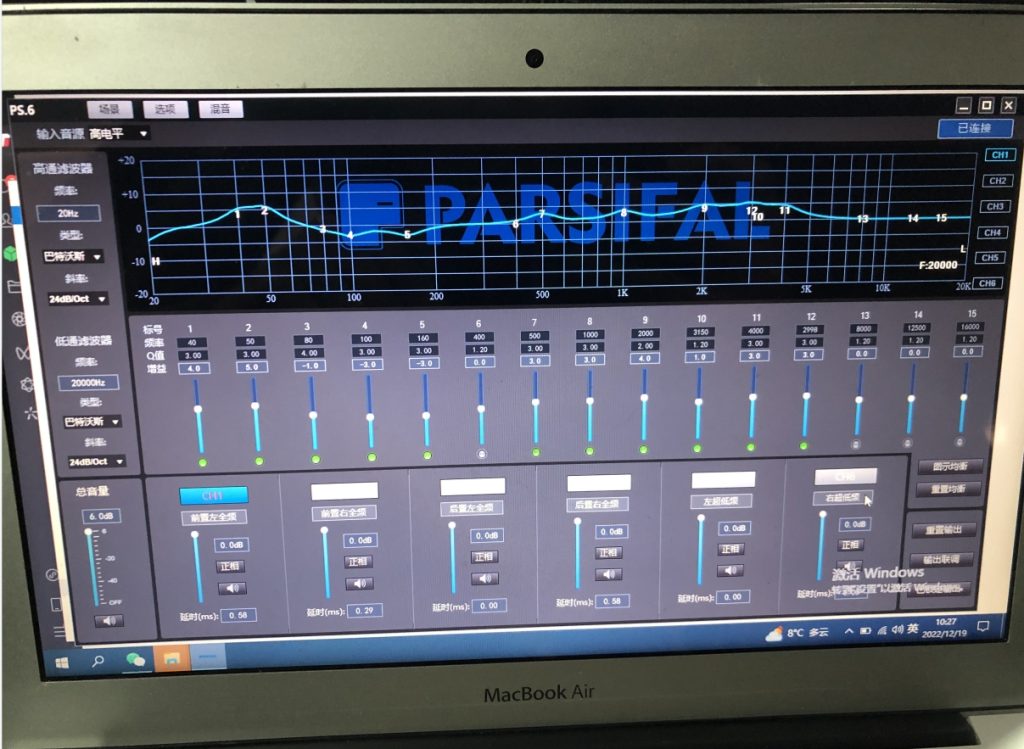The image size is (1024, 749).
Task: Toggle EQ band 3 green enable indicator
Action: click(316, 459)
